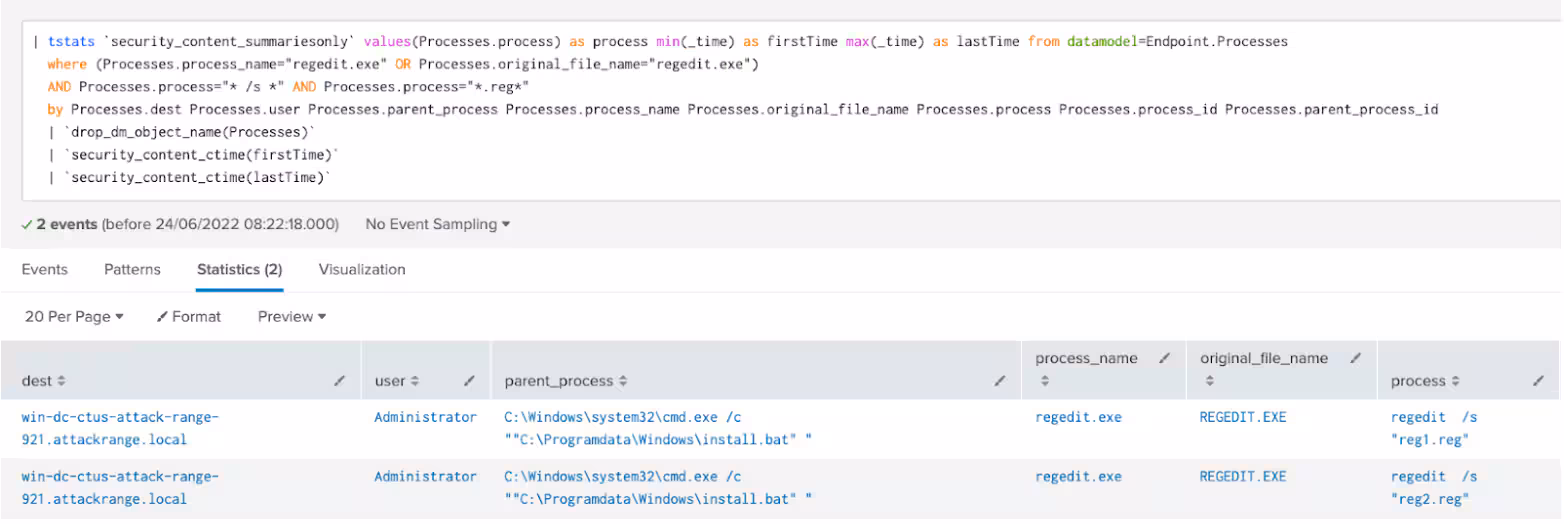The height and width of the screenshot is (524, 1564).
Task: Edit the parent_process column via pencil icon
Action: [999, 381]
